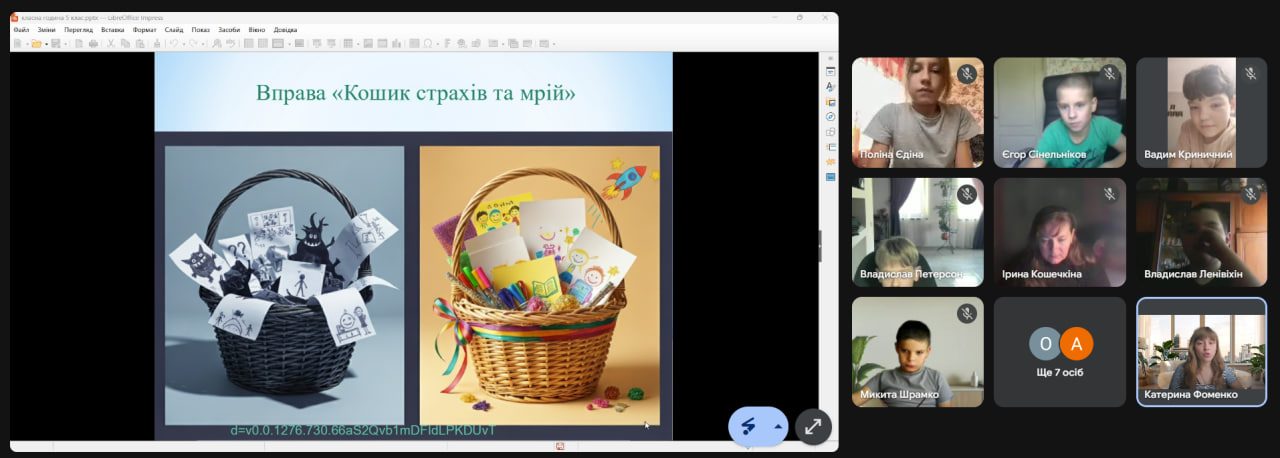Select Поліна Єдіна video tile
The image size is (1280, 458).
coord(918,112)
